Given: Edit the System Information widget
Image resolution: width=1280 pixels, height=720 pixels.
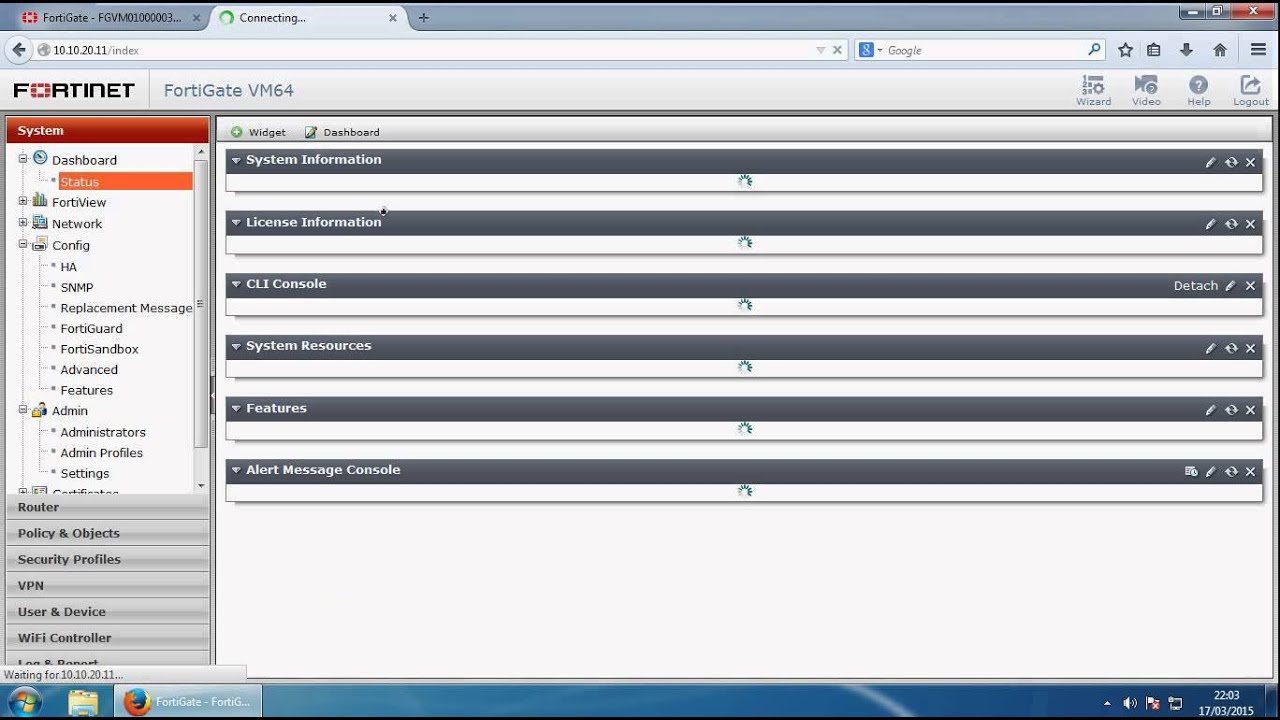Looking at the screenshot, I should (1210, 162).
